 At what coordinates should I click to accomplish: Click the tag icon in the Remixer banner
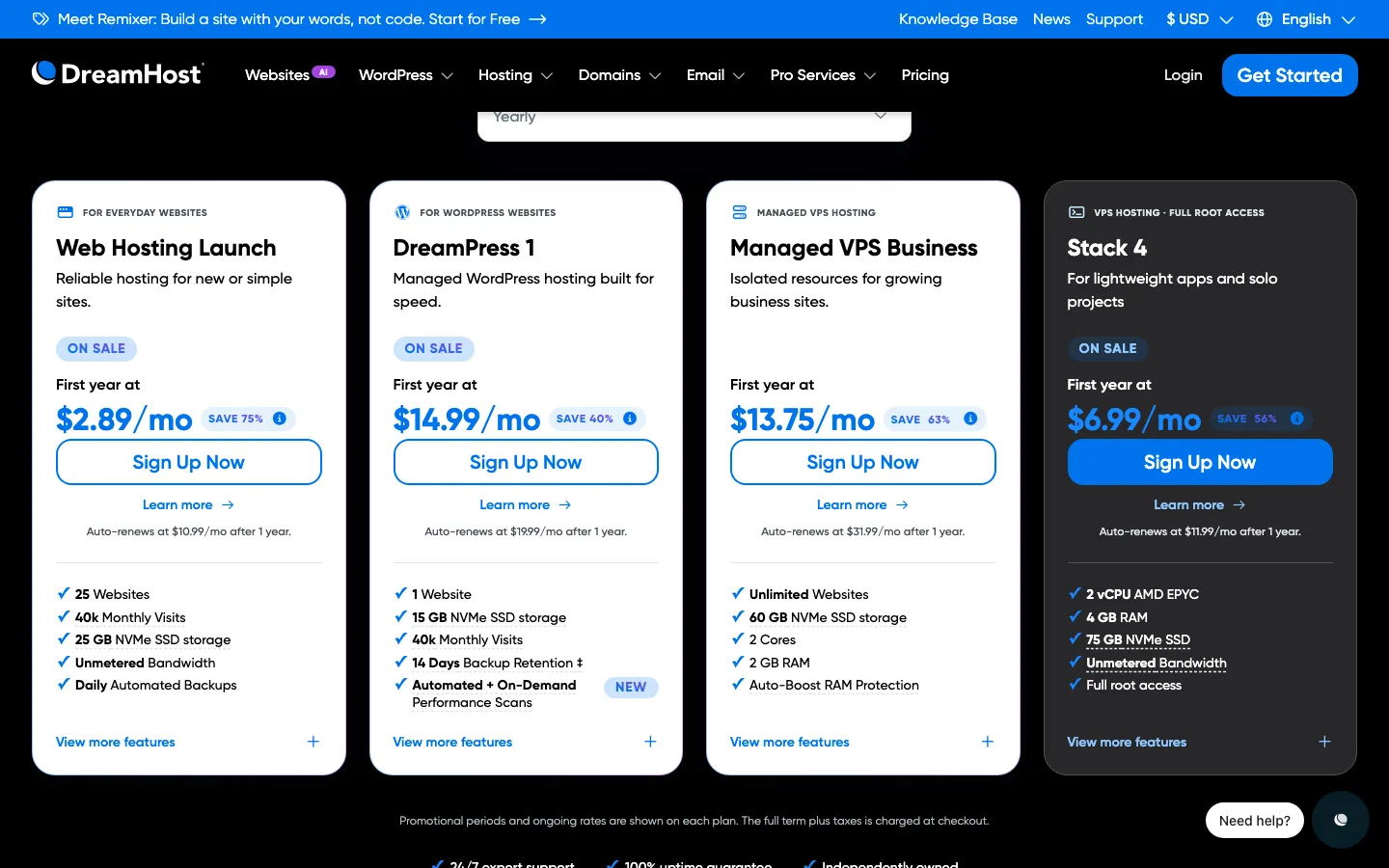click(41, 19)
